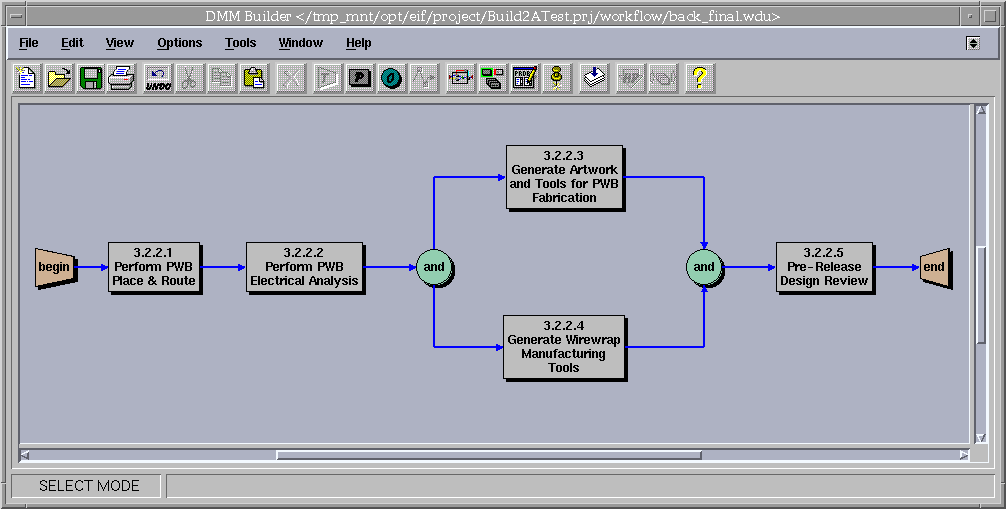Click the yellow pushpin toolbar icon
The image size is (1006, 509).
point(557,78)
